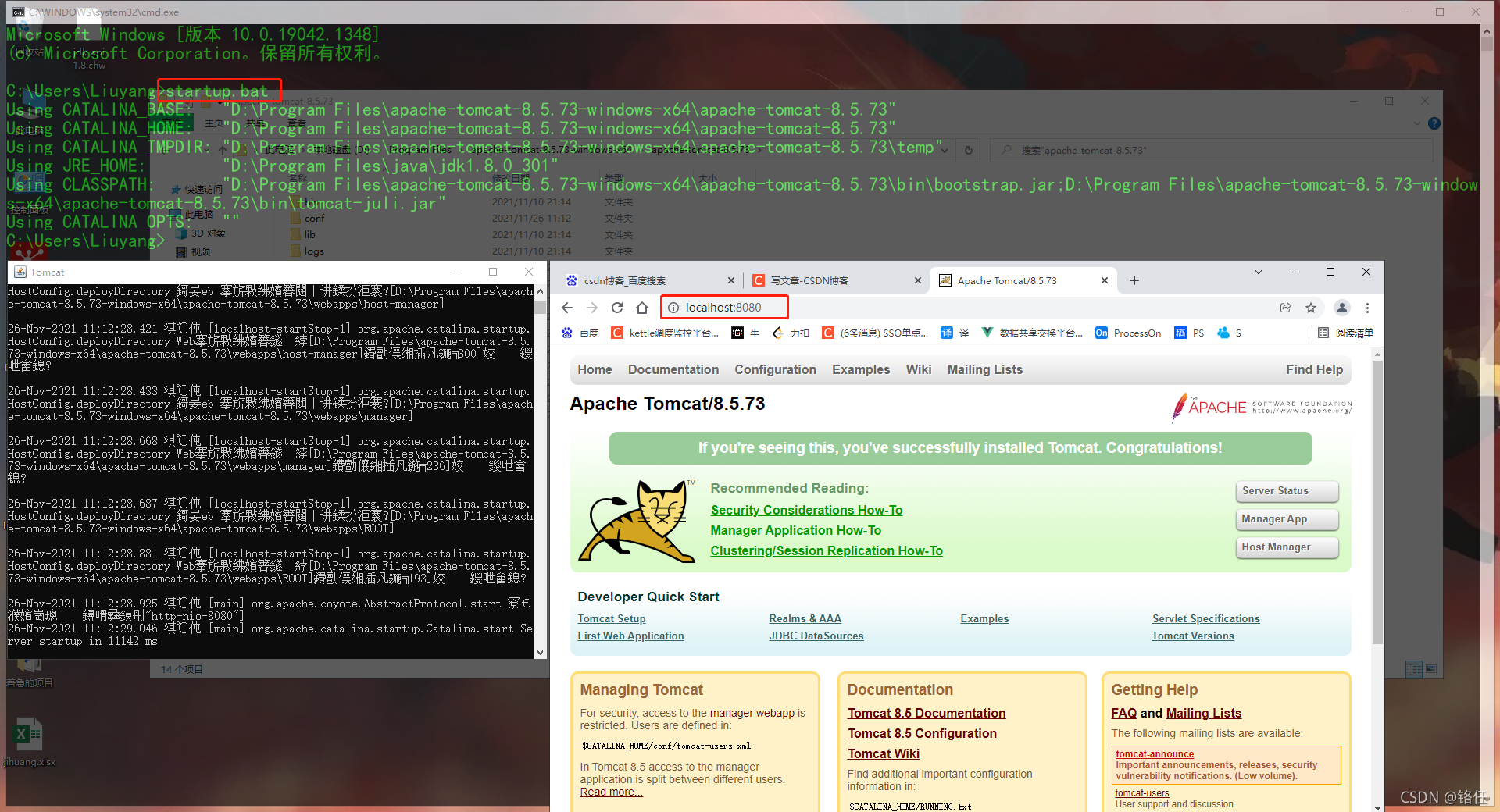Click the browser back arrow
This screenshot has height=812, width=1500.
pyautogui.click(x=567, y=308)
